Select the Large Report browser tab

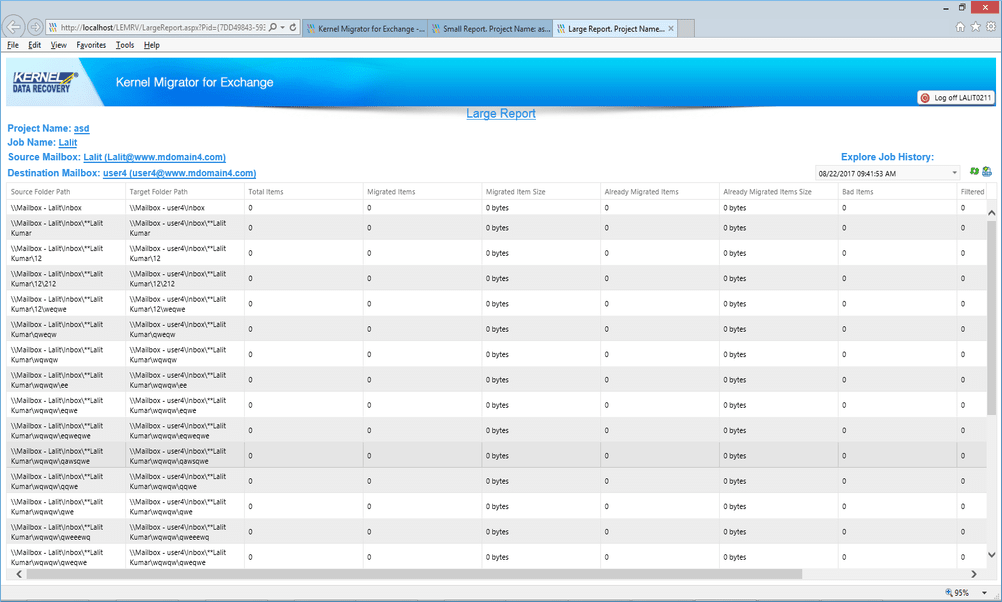tap(615, 29)
